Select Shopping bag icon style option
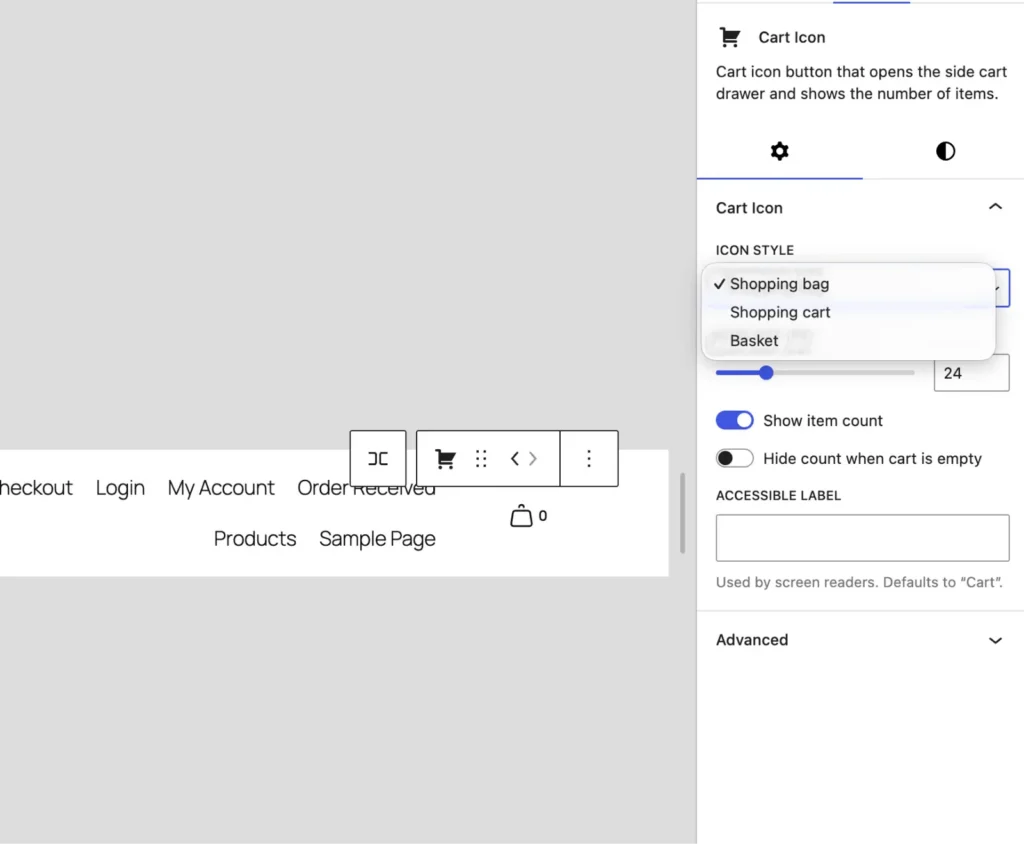Screen dimensions: 1024x844 coord(848,284)
